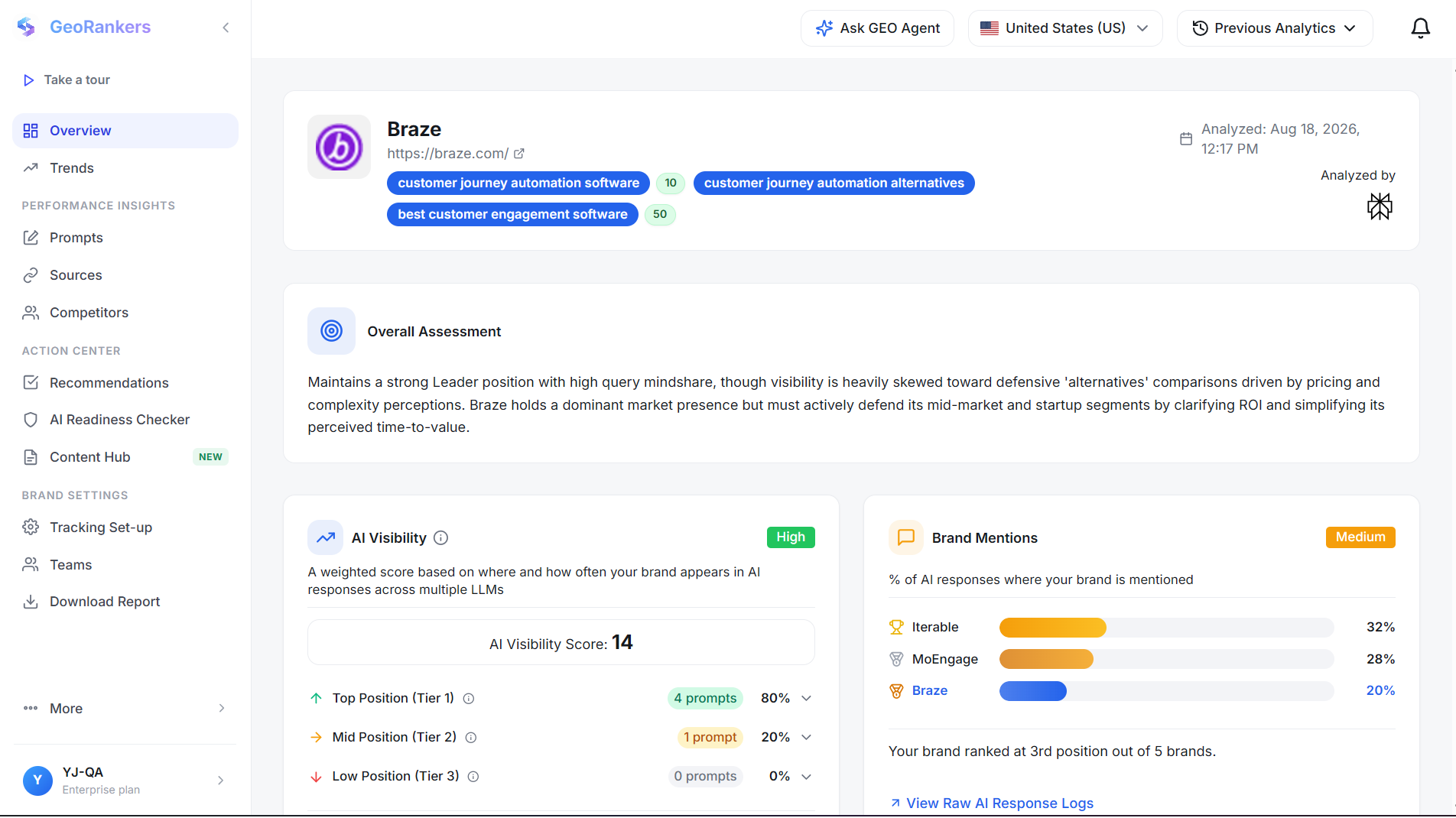This screenshot has height=818, width=1456.
Task: Collapse the sidebar with the chevron
Action: tap(226, 28)
